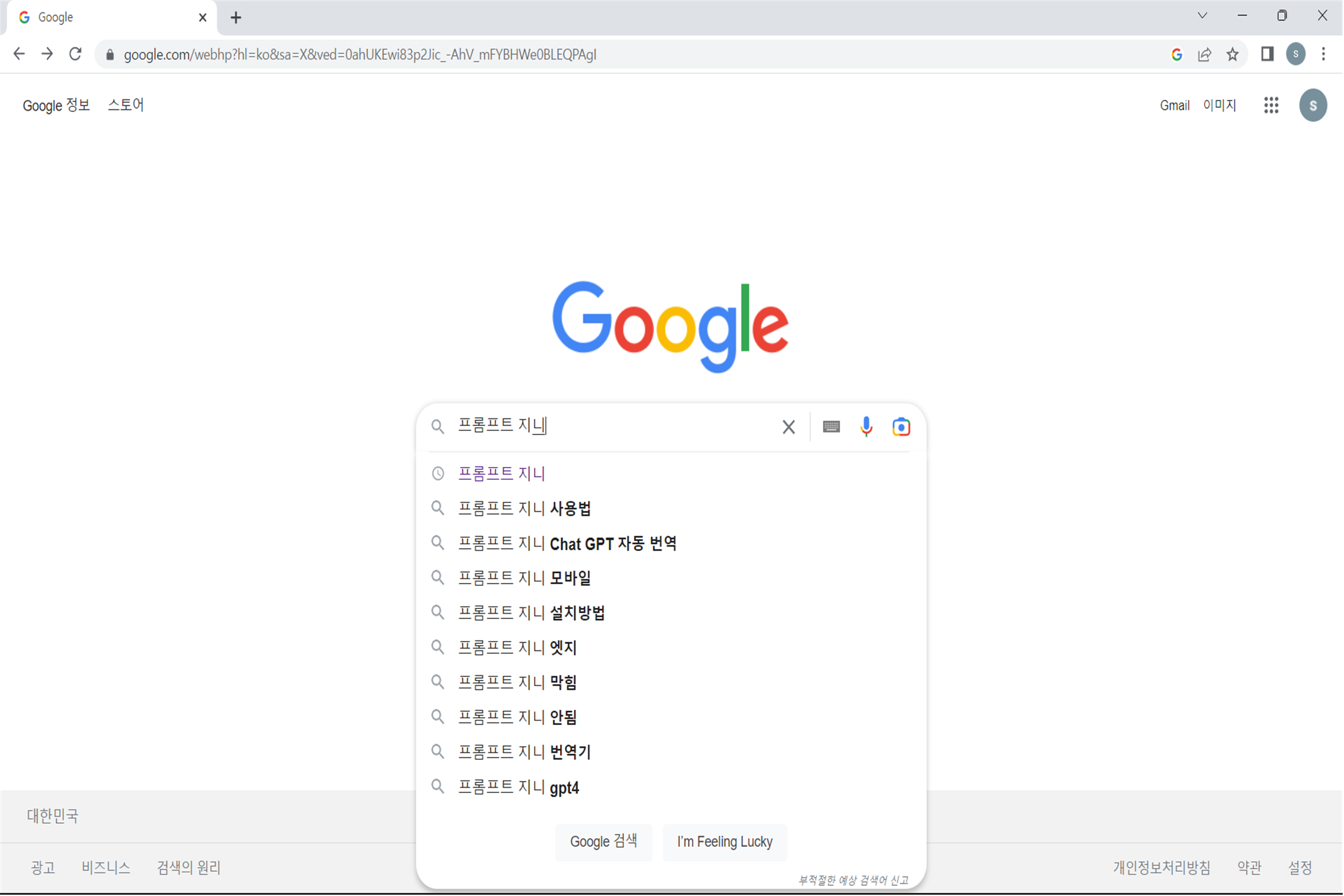Select suggestion 프롬프트 지니 모바일

tap(670, 578)
